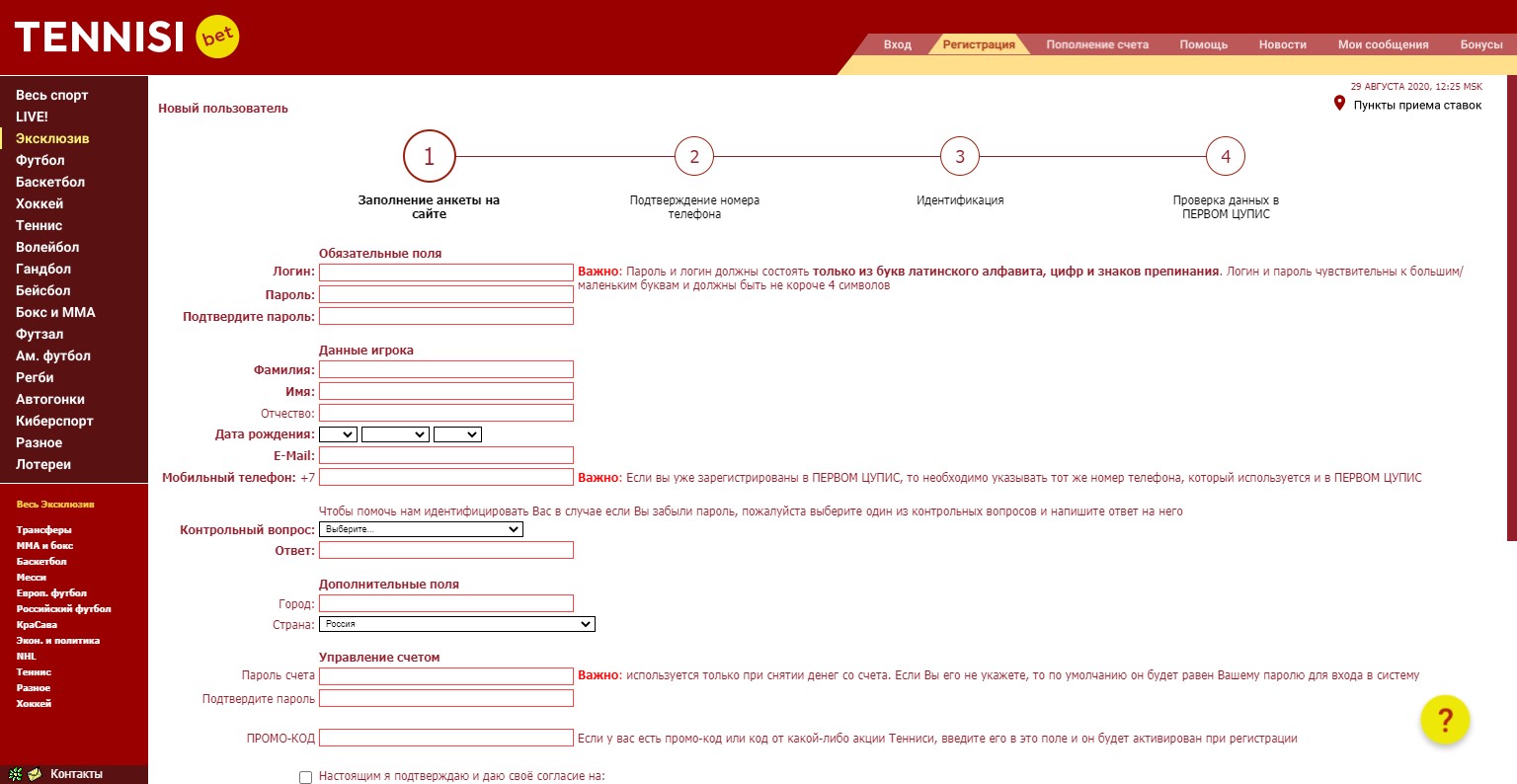Open the yellow question mark help button
The height and width of the screenshot is (784, 1517).
(x=1445, y=720)
